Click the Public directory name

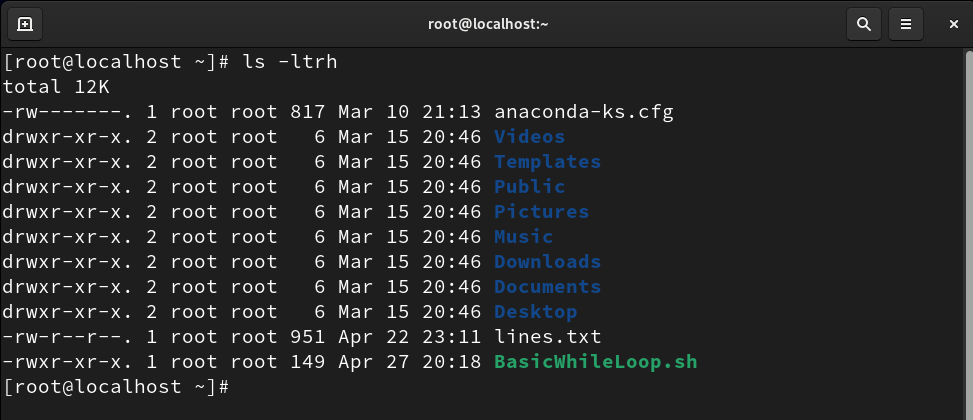(x=530, y=187)
